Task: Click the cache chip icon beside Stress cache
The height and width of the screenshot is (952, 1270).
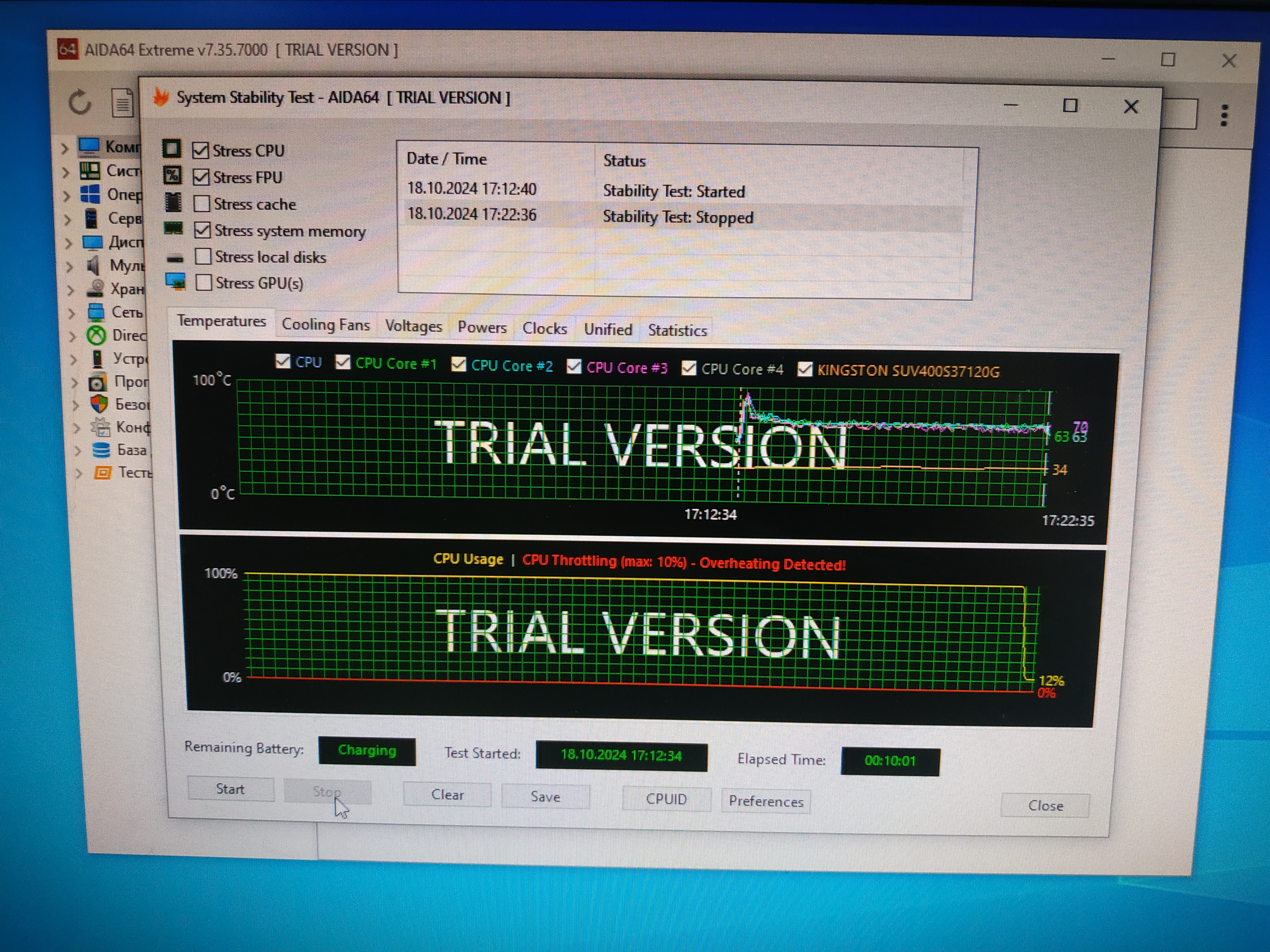Action: click(x=173, y=202)
